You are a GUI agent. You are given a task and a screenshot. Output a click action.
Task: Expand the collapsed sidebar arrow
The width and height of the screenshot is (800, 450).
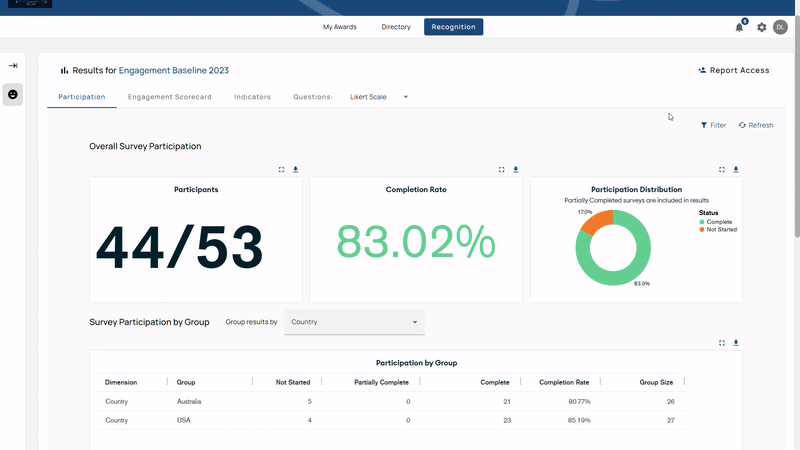tap(13, 65)
